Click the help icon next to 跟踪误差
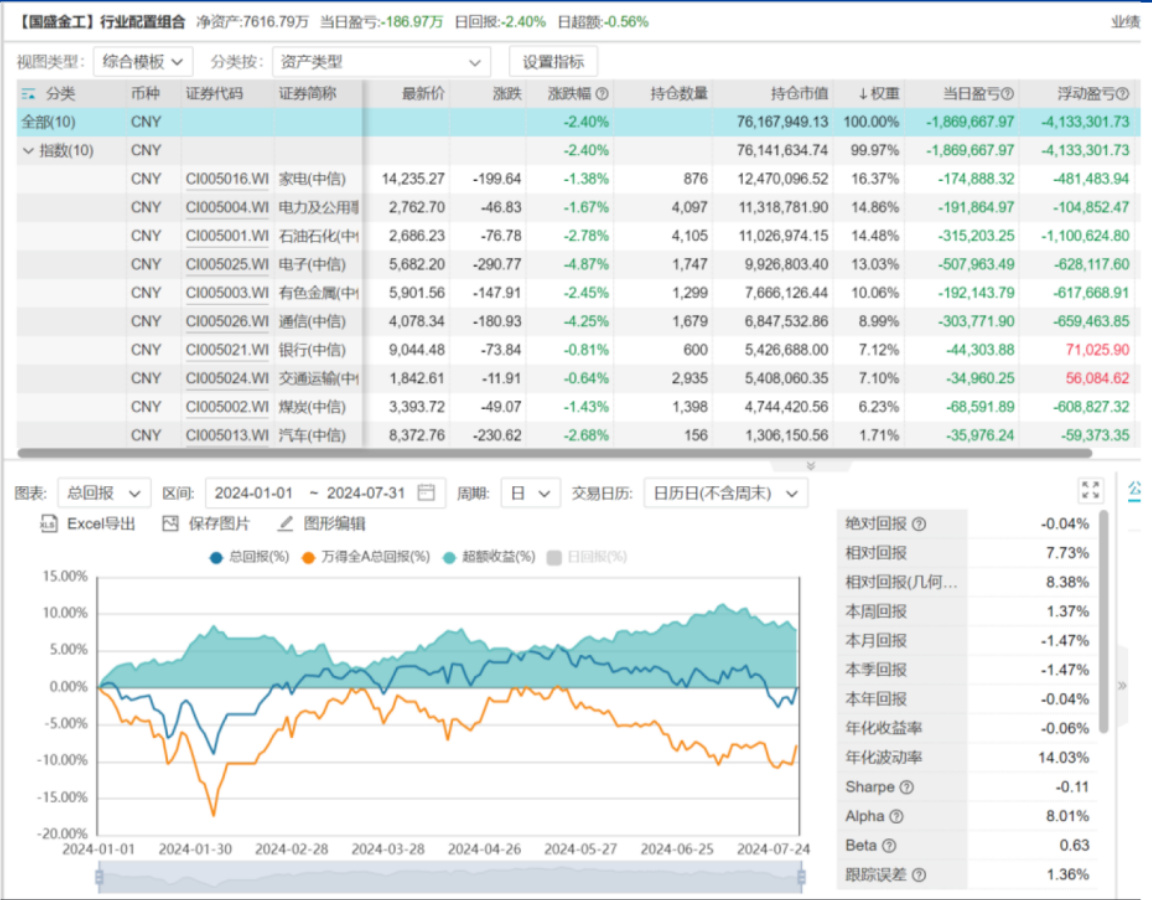The image size is (1152, 900). [919, 875]
